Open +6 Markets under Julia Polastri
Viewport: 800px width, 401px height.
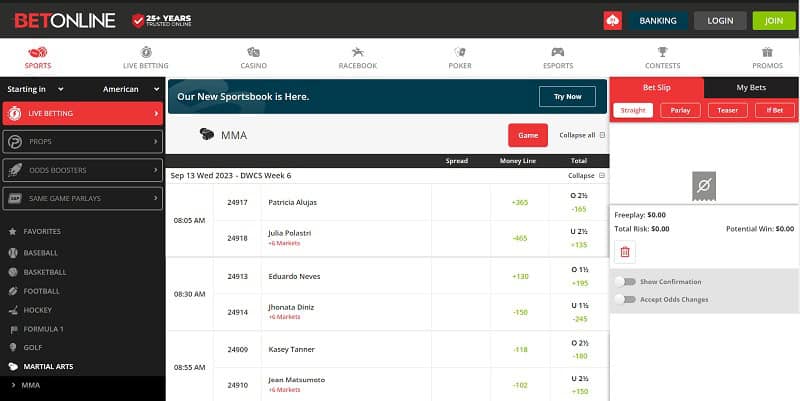pyautogui.click(x=284, y=243)
